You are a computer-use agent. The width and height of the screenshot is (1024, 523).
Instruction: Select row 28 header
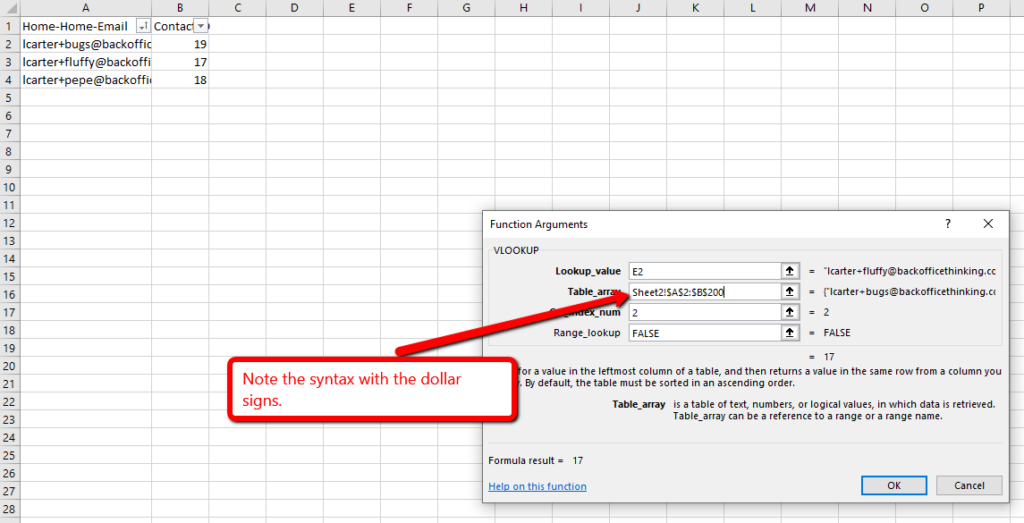[10, 509]
